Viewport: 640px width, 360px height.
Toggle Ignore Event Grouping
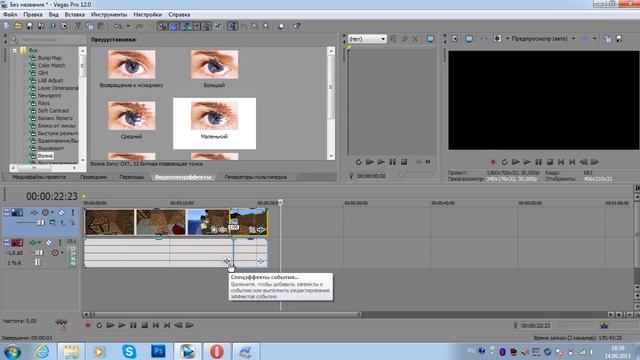coord(218,26)
